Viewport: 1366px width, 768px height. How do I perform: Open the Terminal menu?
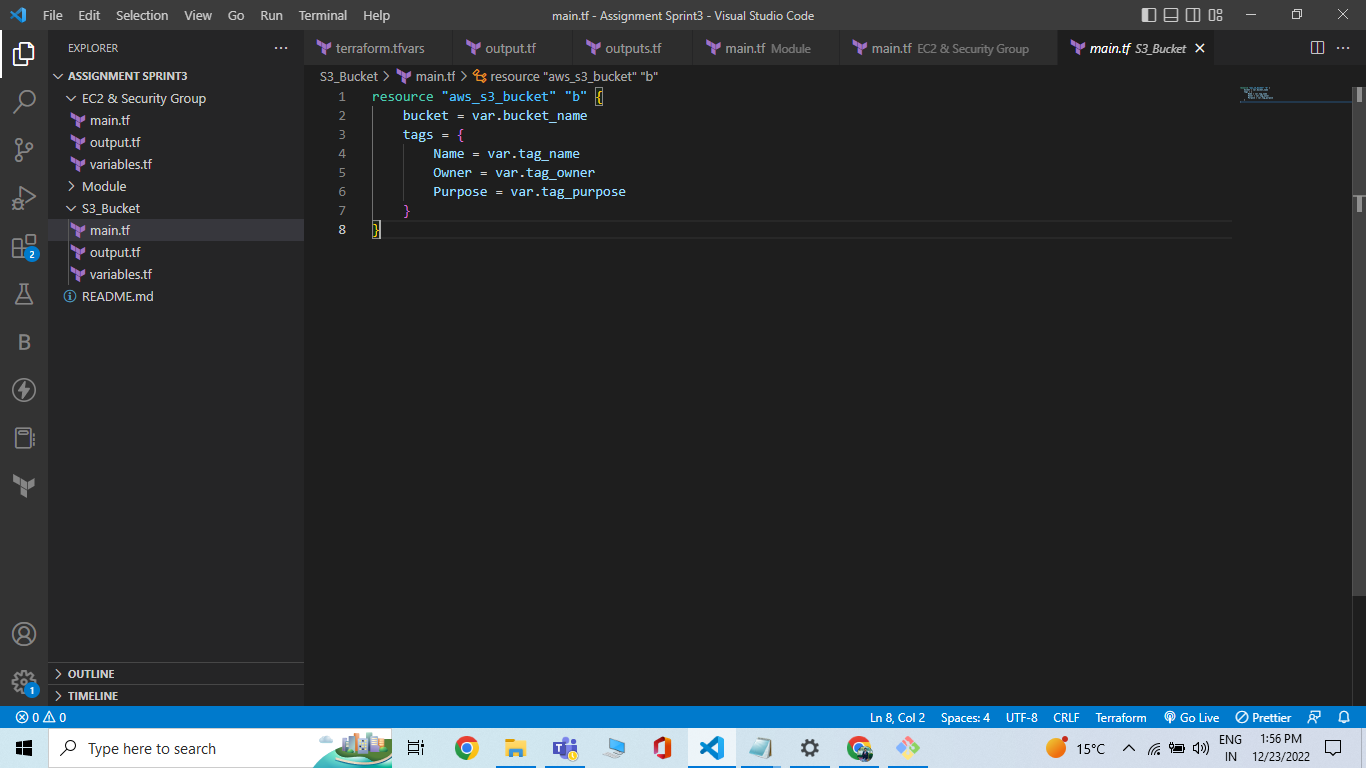tap(322, 15)
